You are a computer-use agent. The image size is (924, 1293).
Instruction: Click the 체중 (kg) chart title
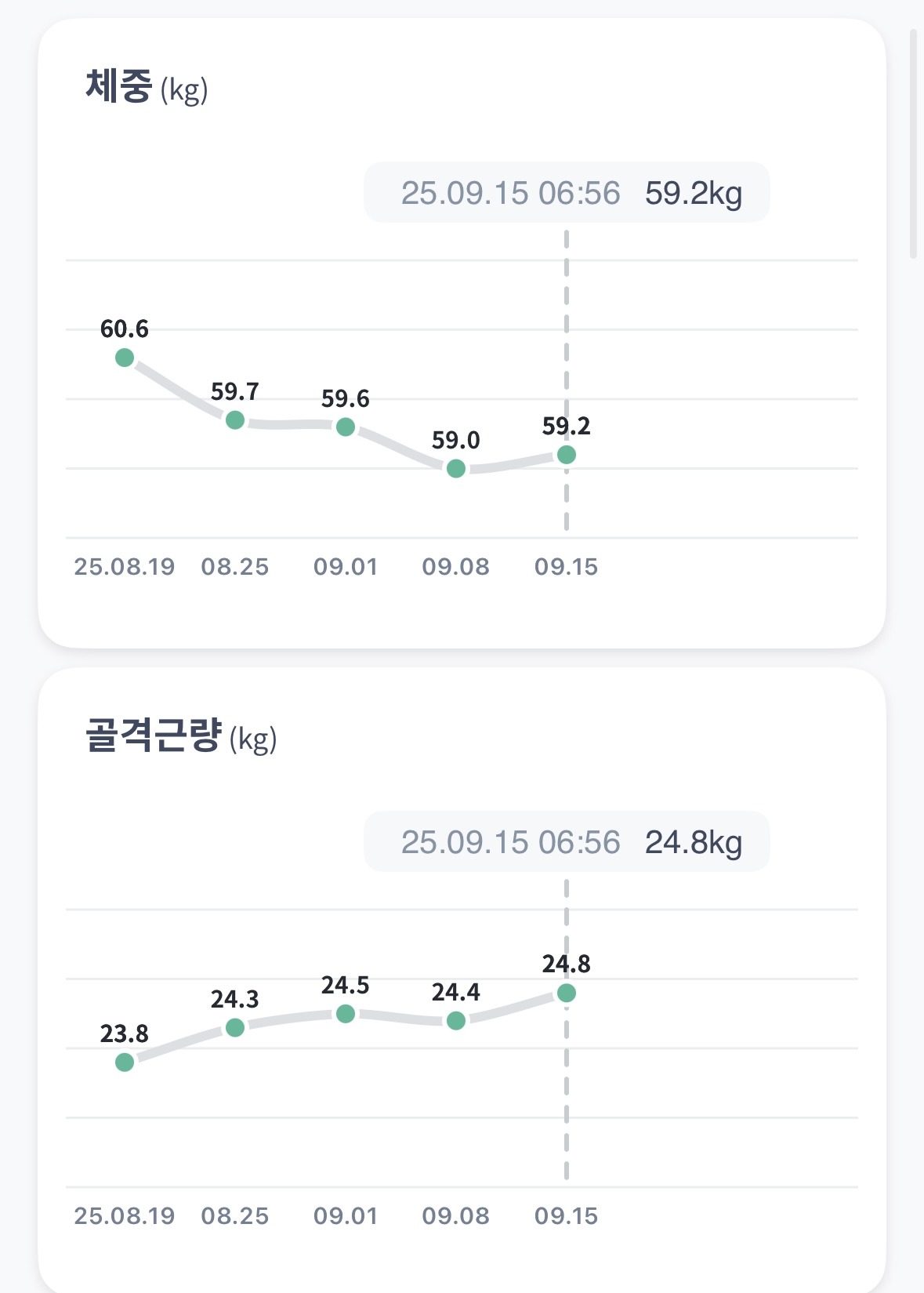pos(147,88)
